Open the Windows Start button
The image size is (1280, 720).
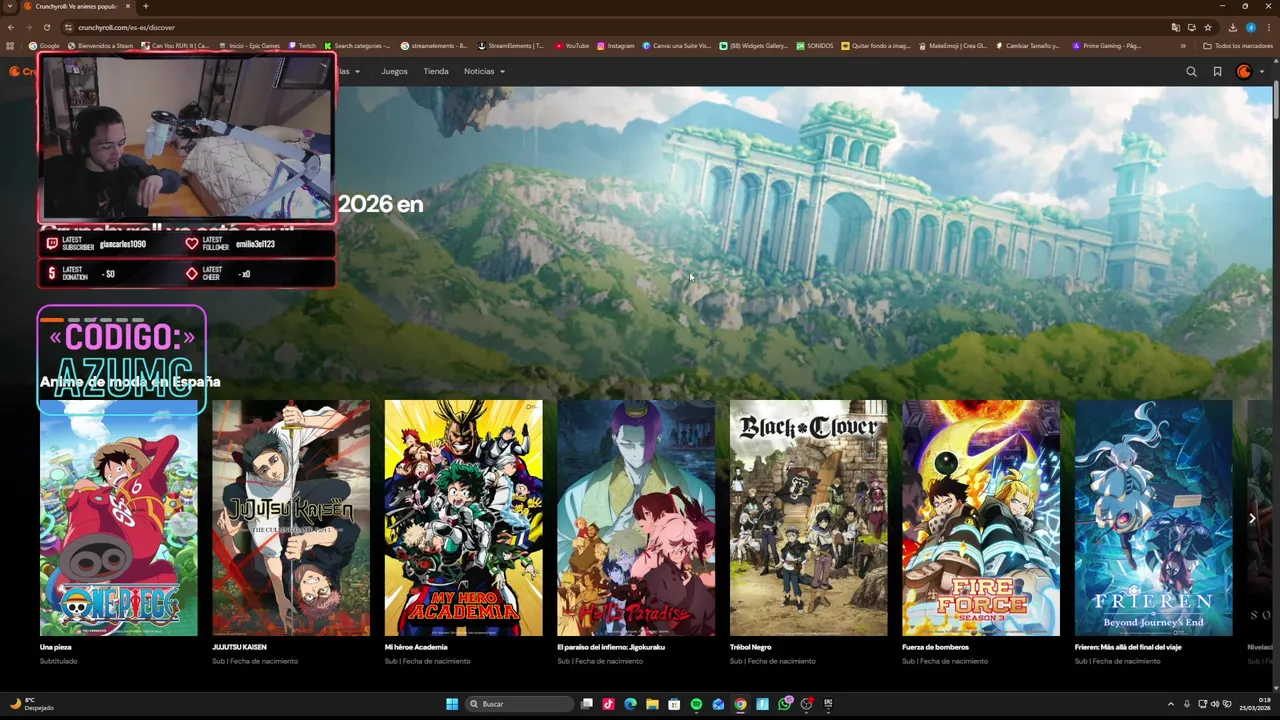point(452,704)
